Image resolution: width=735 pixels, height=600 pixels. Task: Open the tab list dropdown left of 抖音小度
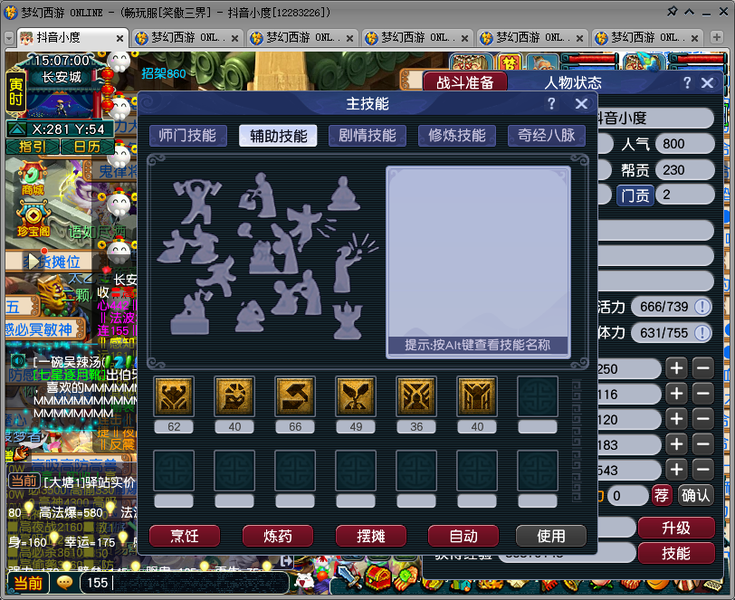(9, 38)
